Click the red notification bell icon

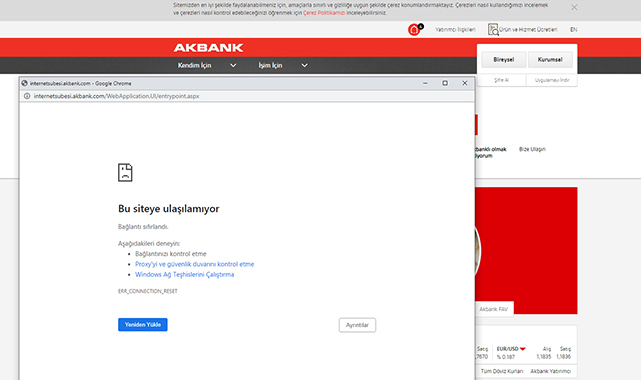point(414,30)
